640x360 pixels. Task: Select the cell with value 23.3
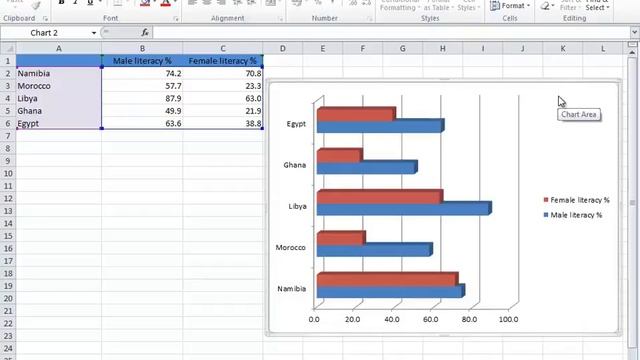pyautogui.click(x=223, y=86)
